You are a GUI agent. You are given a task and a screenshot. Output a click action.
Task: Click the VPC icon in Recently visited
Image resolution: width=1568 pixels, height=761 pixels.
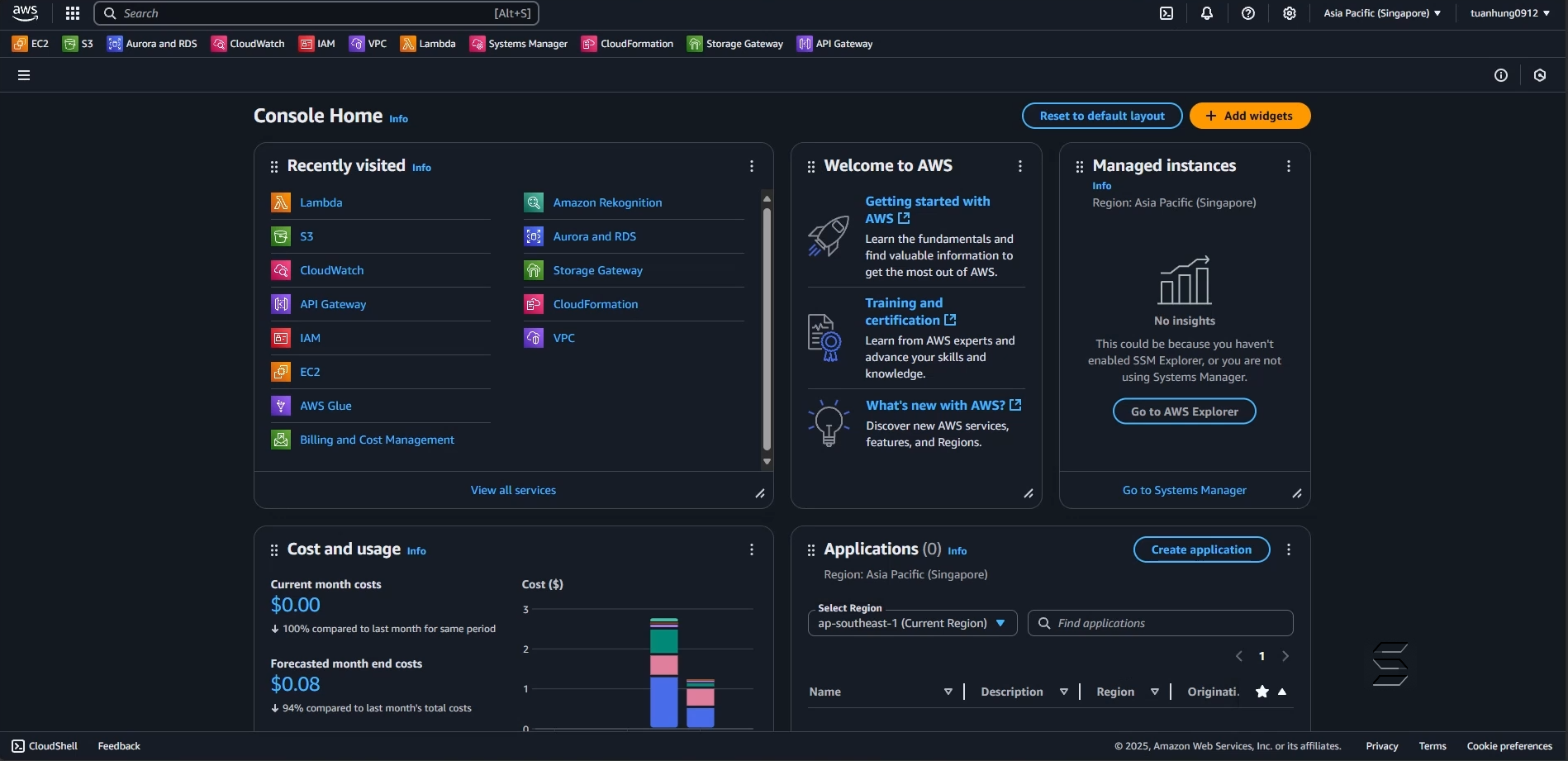[x=534, y=338]
